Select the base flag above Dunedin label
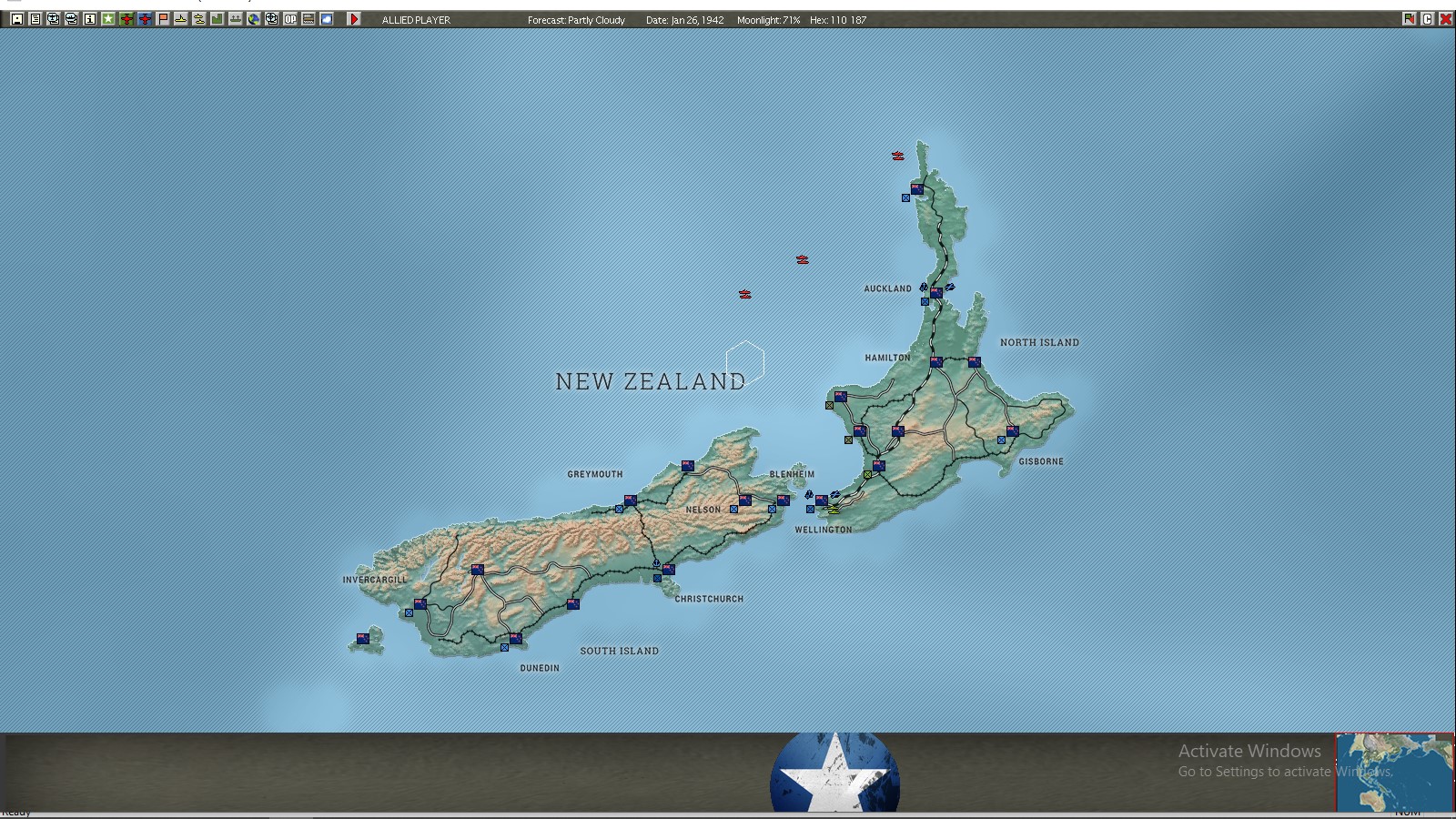The height and width of the screenshot is (819, 1456). (x=516, y=639)
